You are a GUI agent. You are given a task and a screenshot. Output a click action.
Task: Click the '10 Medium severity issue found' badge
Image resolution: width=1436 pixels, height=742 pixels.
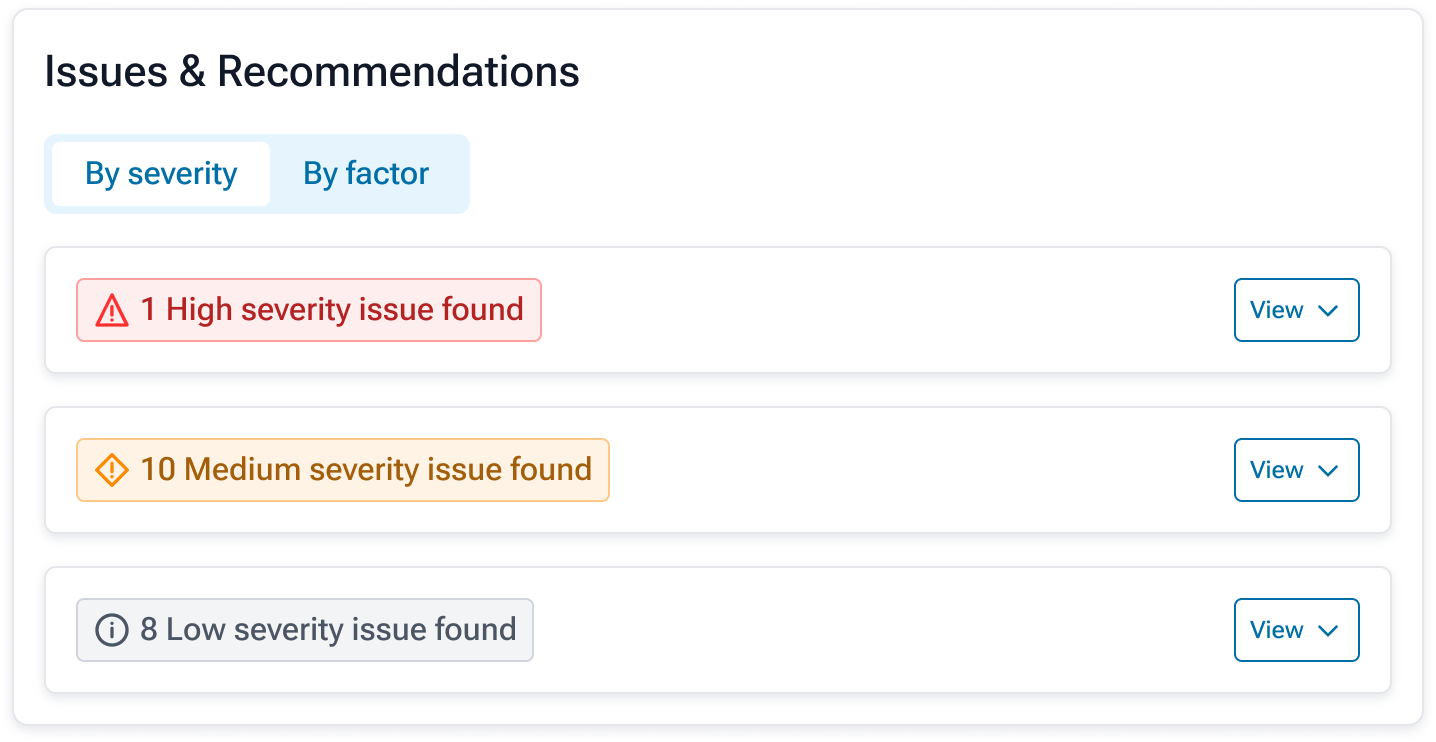366,470
